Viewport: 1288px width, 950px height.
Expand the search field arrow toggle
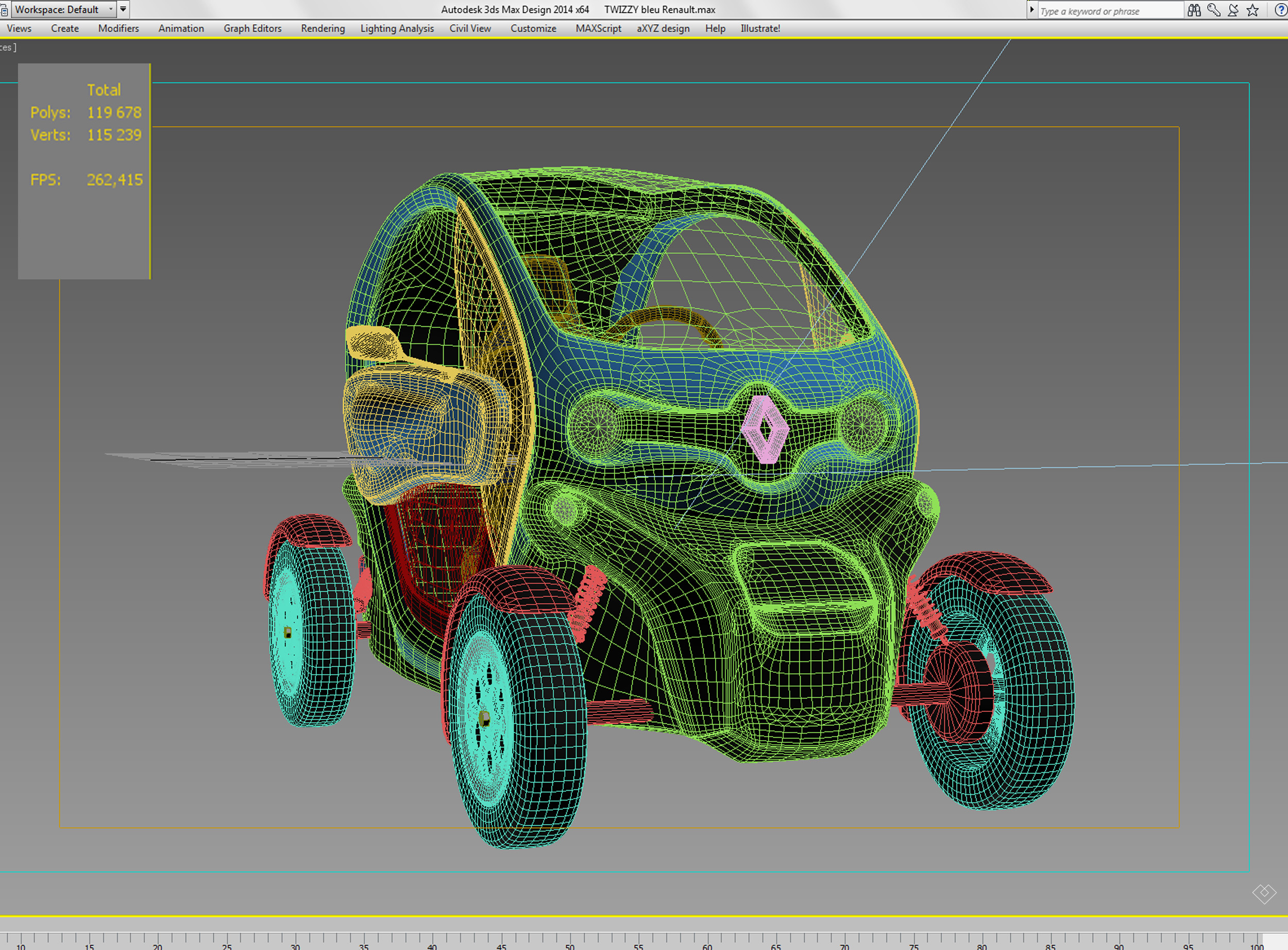pos(1031,10)
